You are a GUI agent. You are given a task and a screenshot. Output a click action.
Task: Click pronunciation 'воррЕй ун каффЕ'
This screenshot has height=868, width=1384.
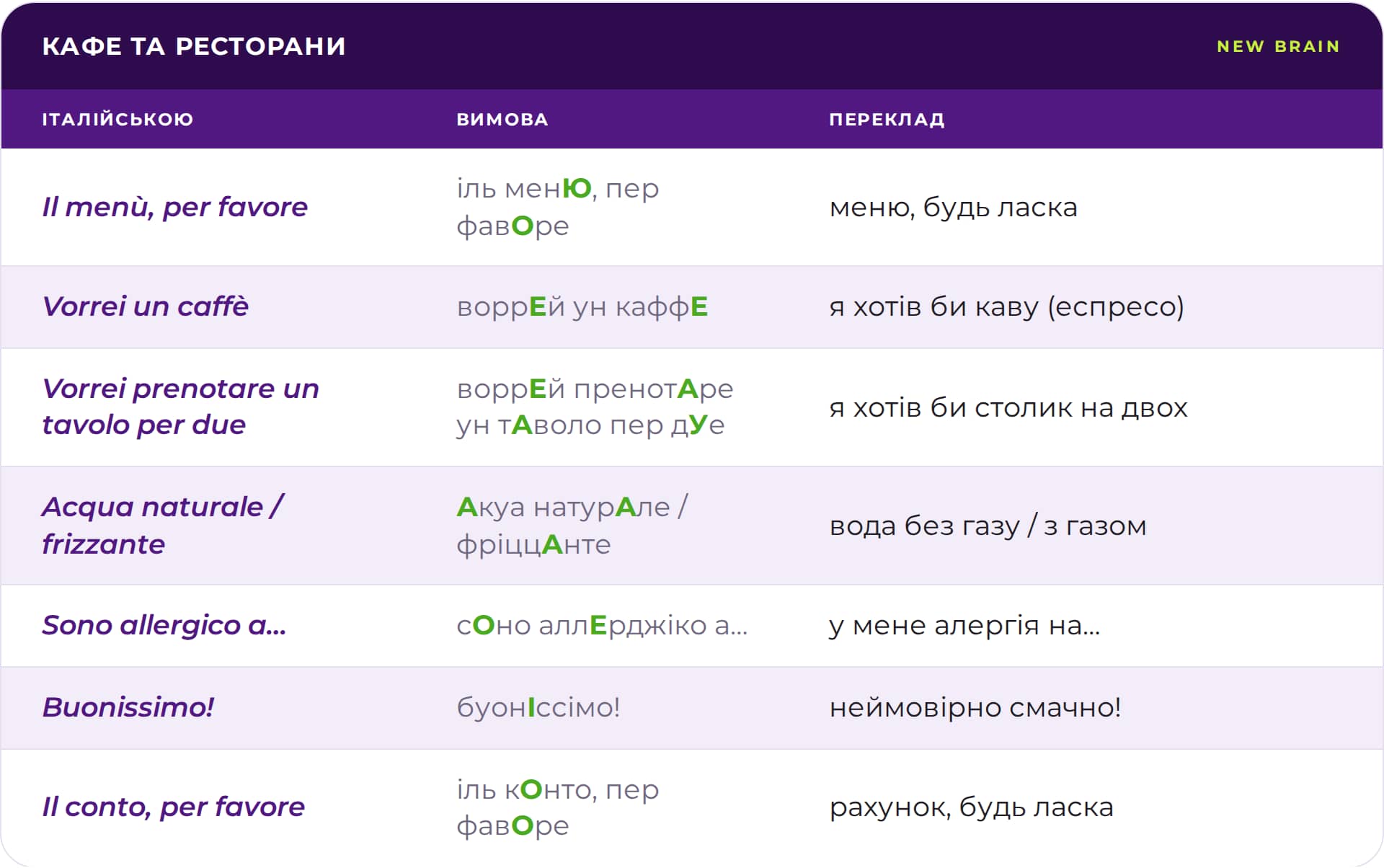click(582, 307)
